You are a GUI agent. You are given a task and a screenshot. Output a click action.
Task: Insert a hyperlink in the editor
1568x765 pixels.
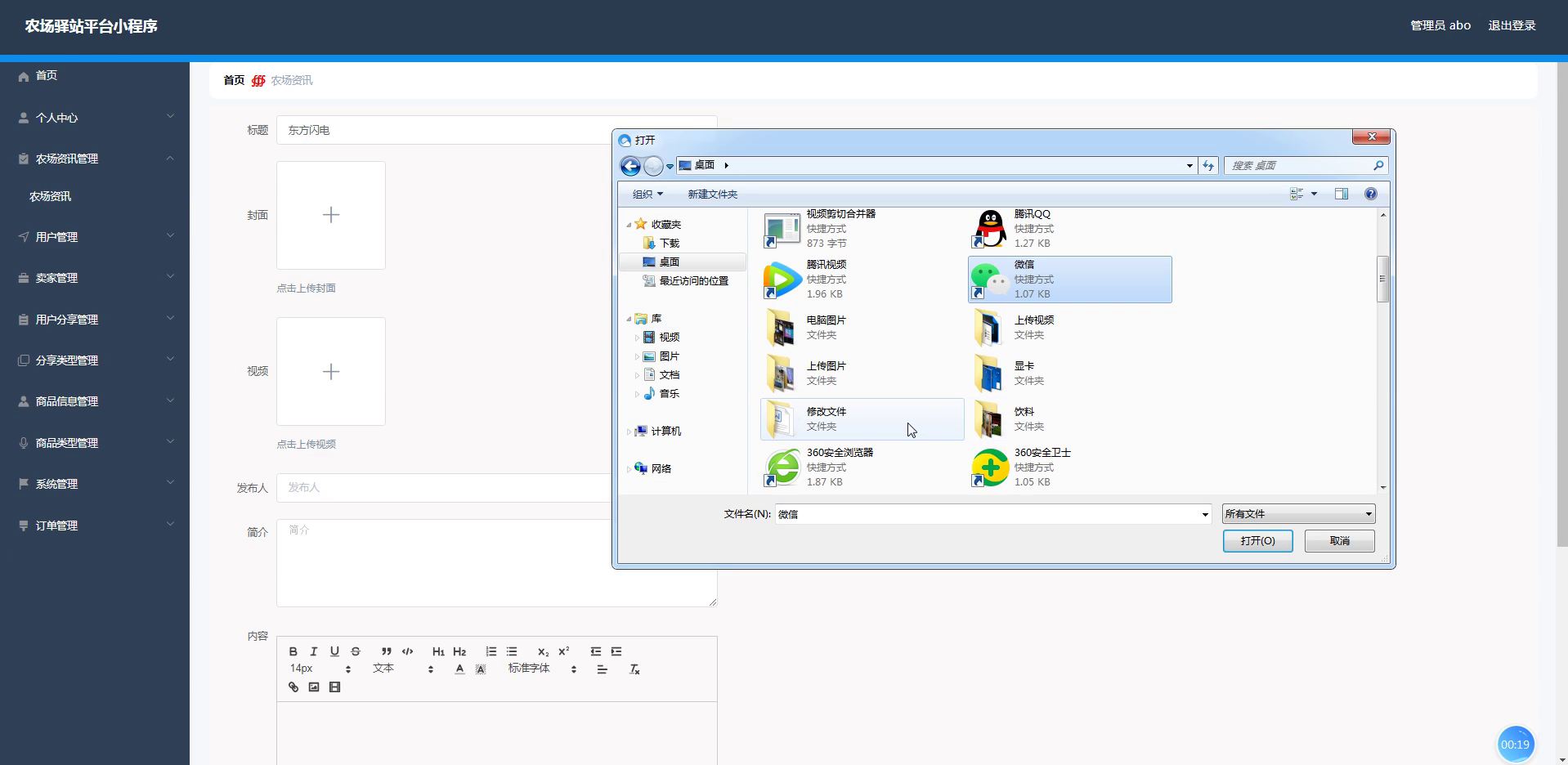(x=293, y=687)
